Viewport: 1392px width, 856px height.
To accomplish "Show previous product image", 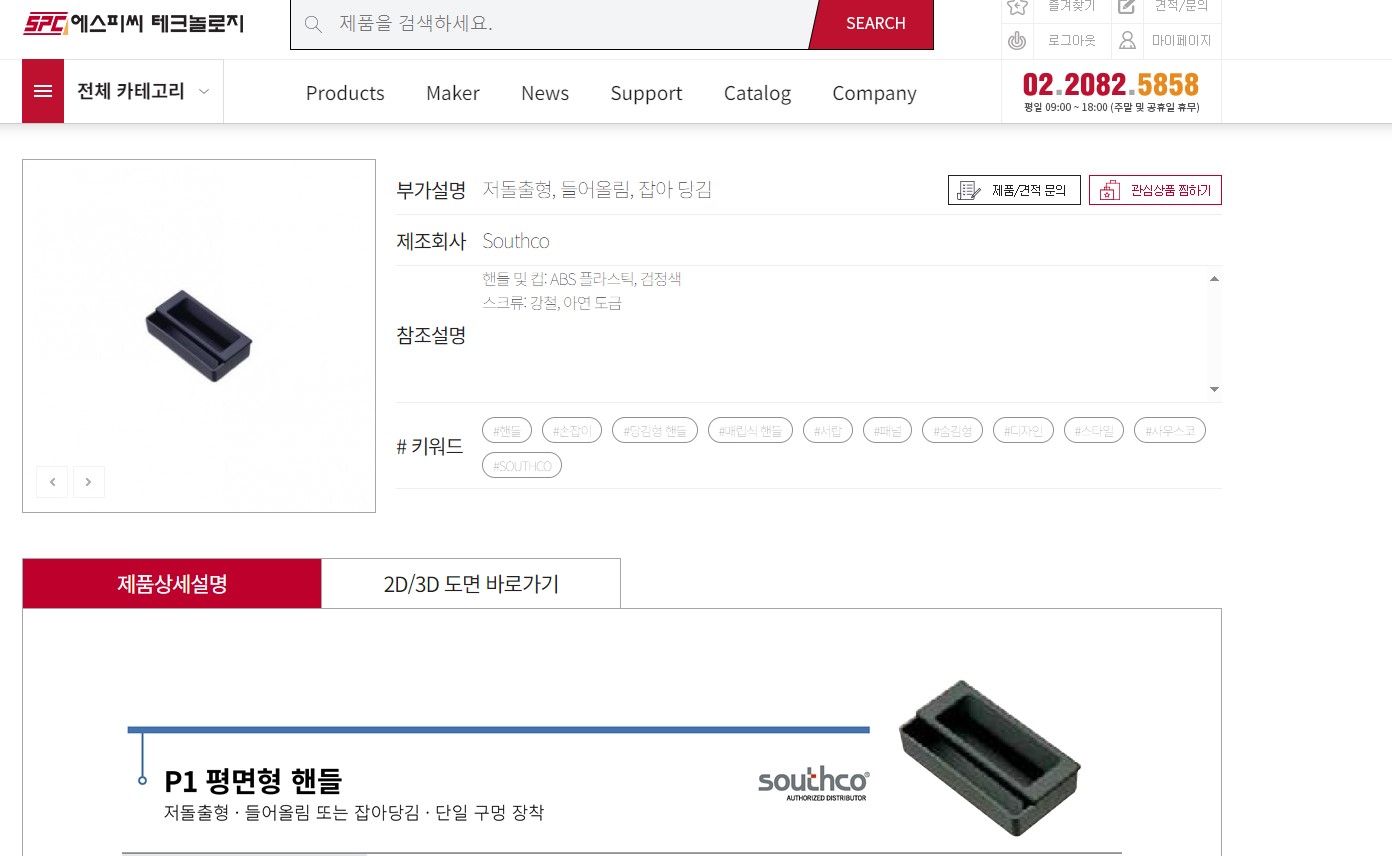I will pyautogui.click(x=52, y=482).
